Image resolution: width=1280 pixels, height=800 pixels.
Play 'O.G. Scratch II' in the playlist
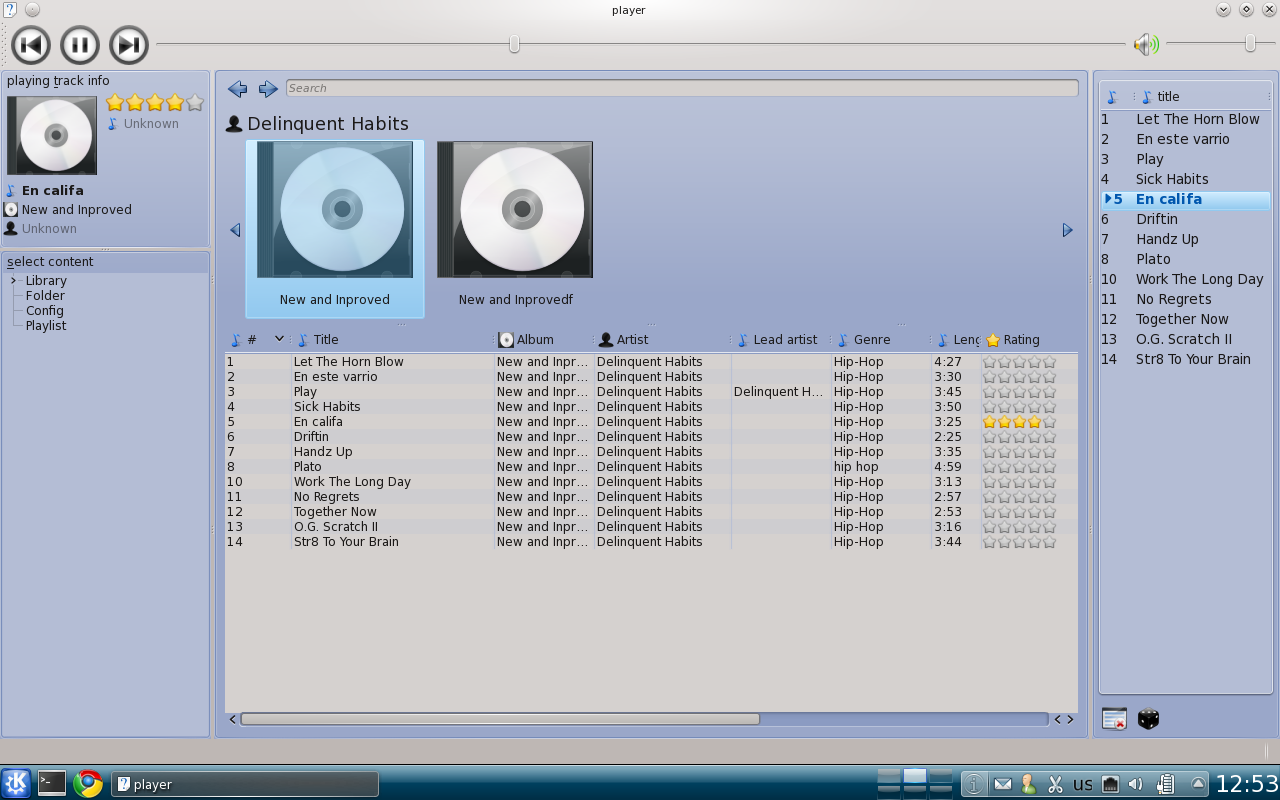1185,339
